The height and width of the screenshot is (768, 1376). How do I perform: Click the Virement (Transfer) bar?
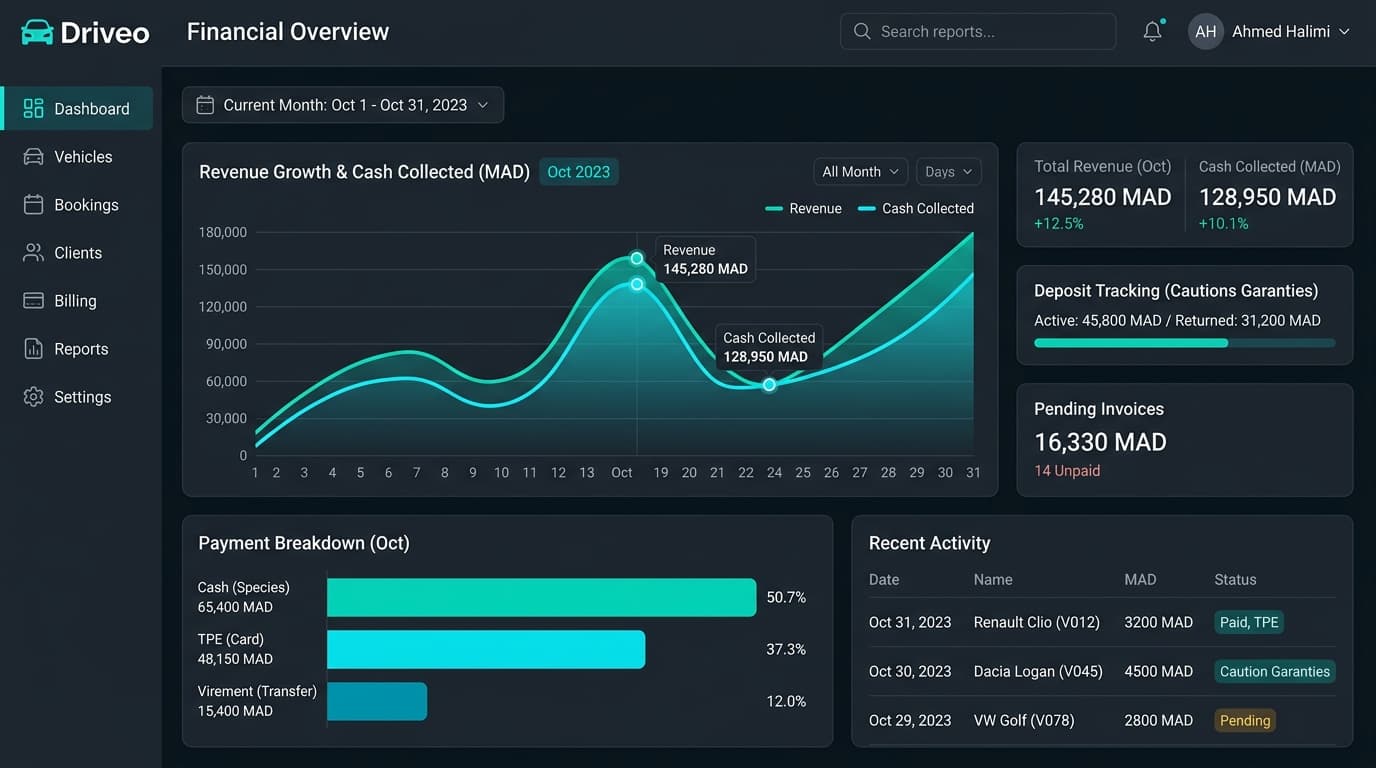[377, 701]
